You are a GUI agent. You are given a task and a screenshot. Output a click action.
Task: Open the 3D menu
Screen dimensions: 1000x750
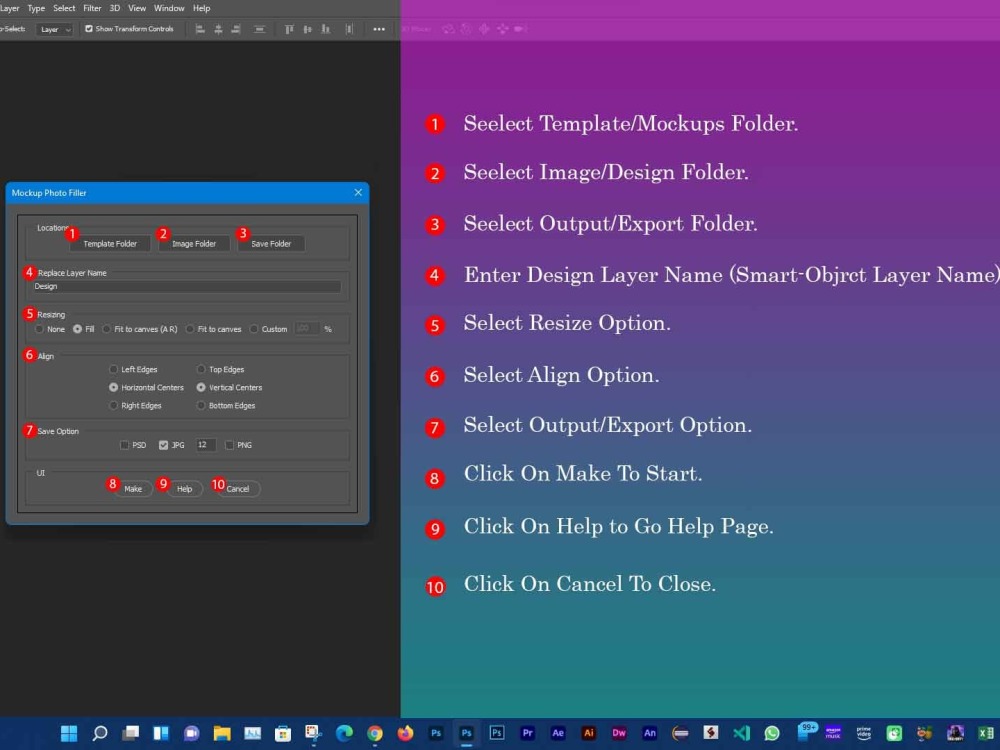115,8
